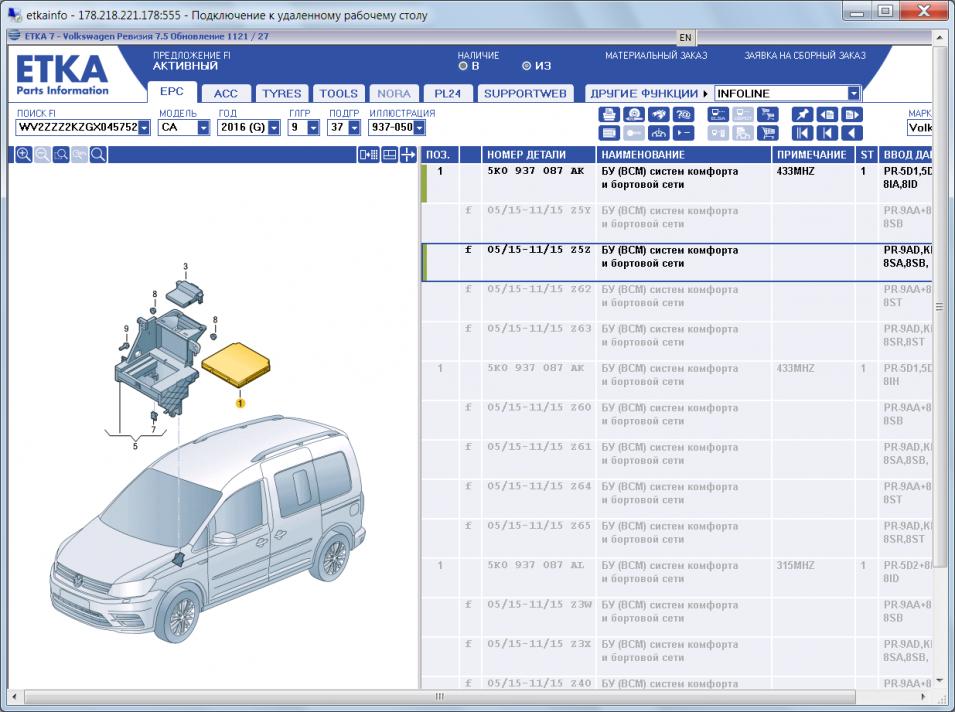Click the upper shopping cart icon

[x=768, y=115]
